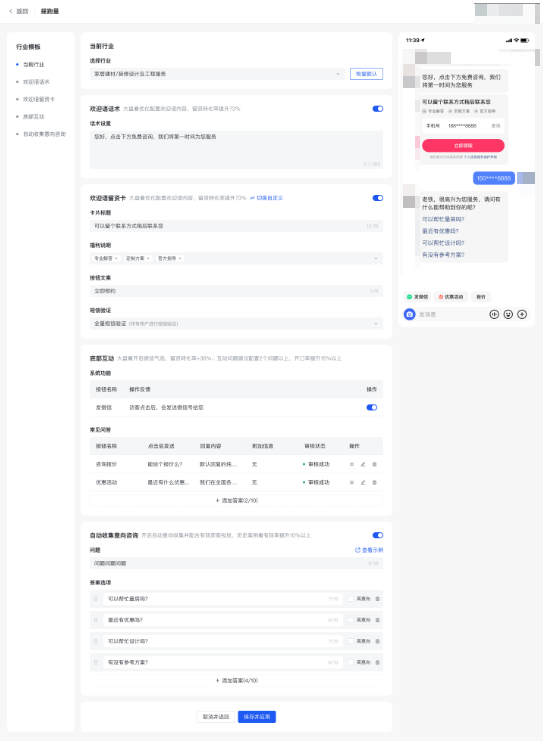Remove the 定制方案 tag
The image size is (543, 741).
click(x=148, y=258)
